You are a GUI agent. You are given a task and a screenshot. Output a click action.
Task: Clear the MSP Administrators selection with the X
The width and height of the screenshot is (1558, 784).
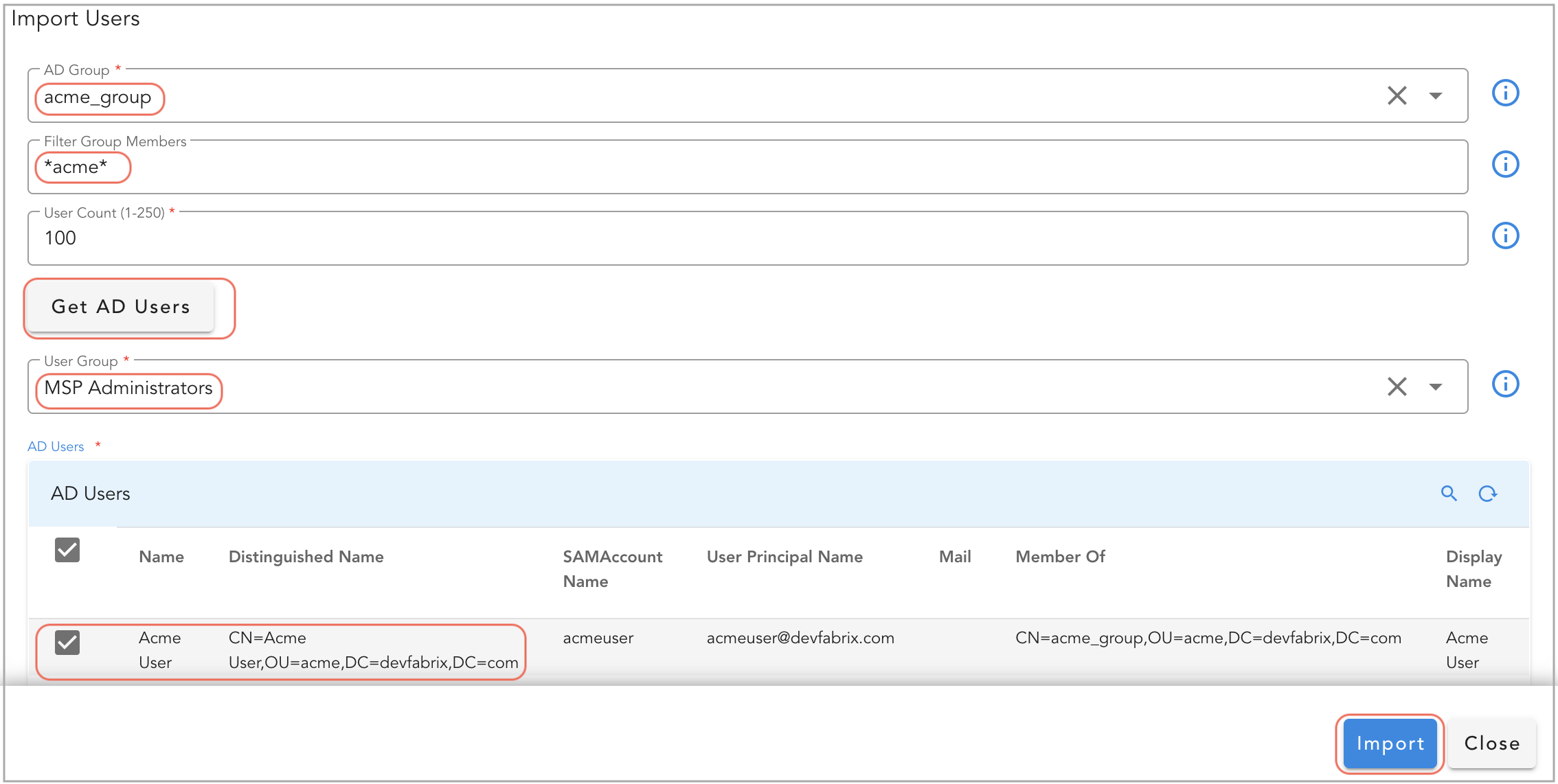point(1397,387)
